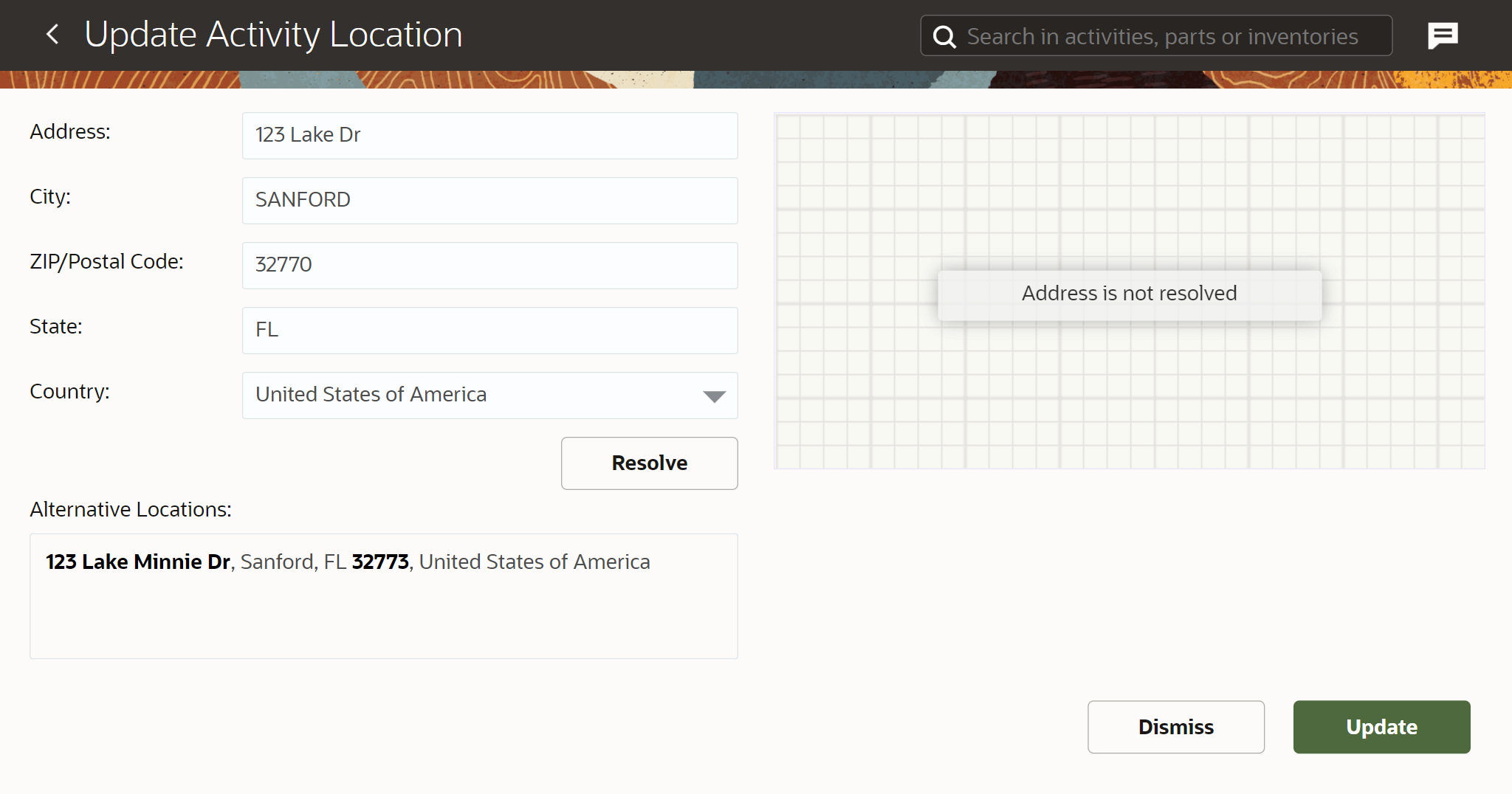Screen dimensions: 1512x794
Task: Open the chat messages icon
Action: (1443, 35)
